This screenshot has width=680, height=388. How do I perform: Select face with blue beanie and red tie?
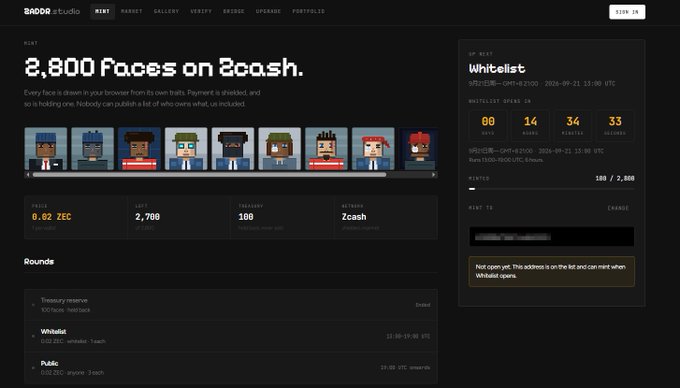(46, 149)
